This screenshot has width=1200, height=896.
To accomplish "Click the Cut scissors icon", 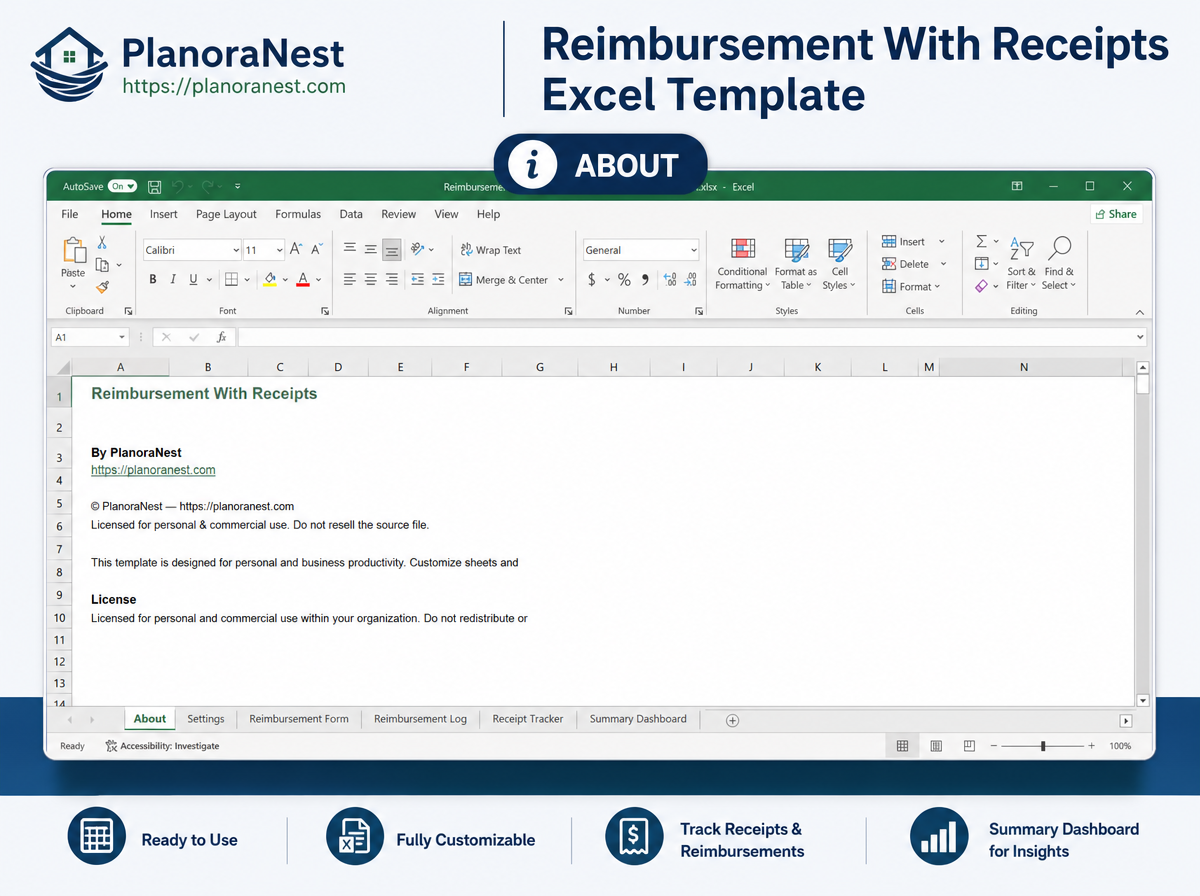I will [102, 243].
